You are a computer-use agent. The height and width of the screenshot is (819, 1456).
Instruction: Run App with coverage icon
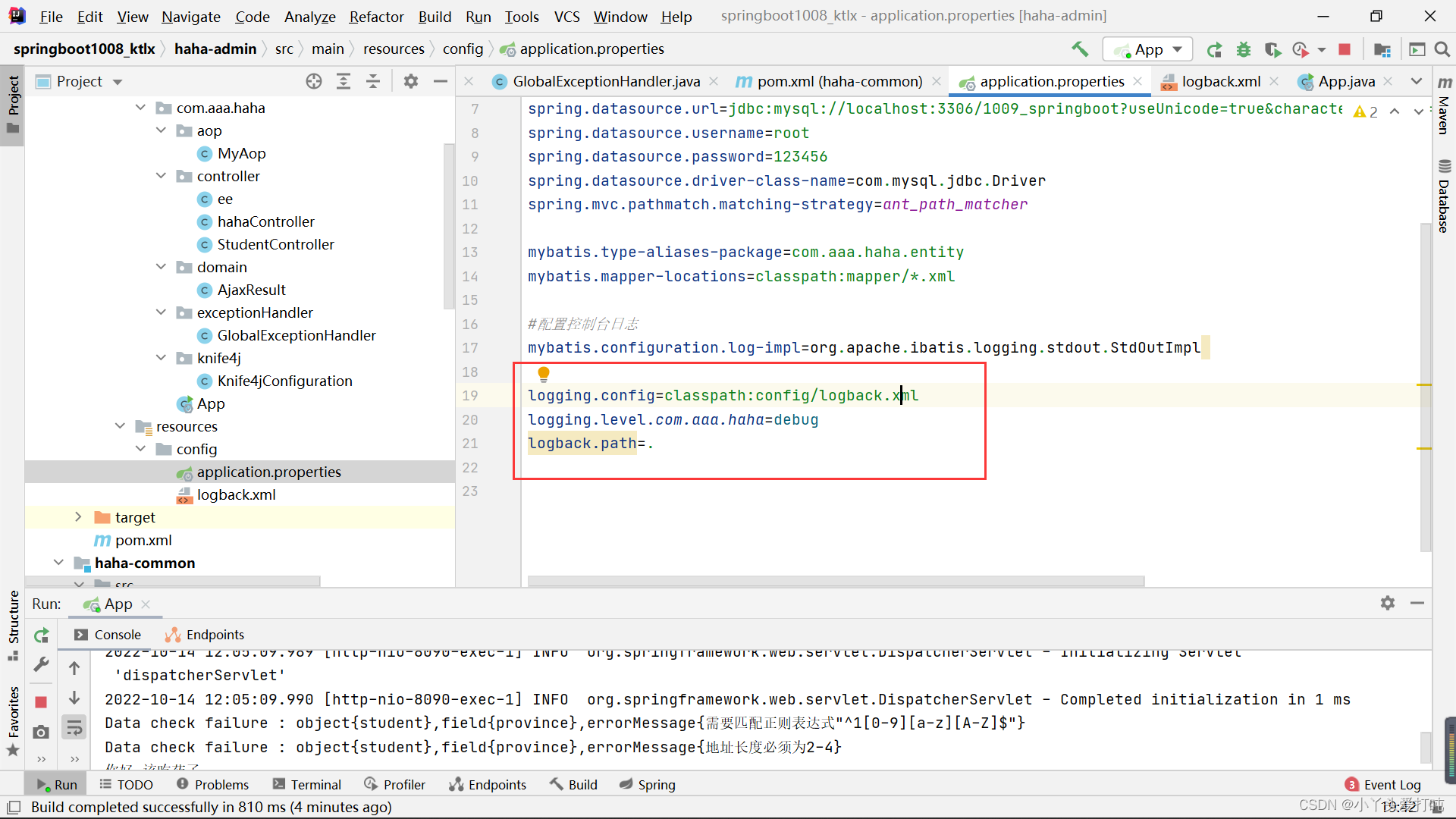click(x=1272, y=49)
